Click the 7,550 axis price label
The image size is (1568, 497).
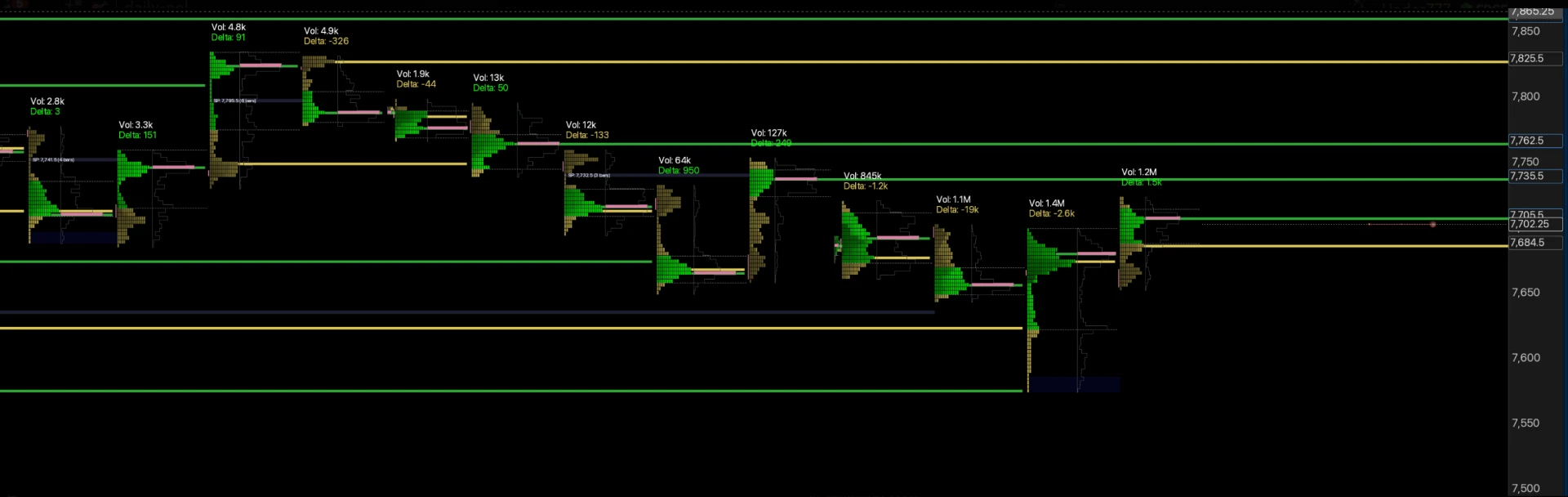click(1526, 423)
